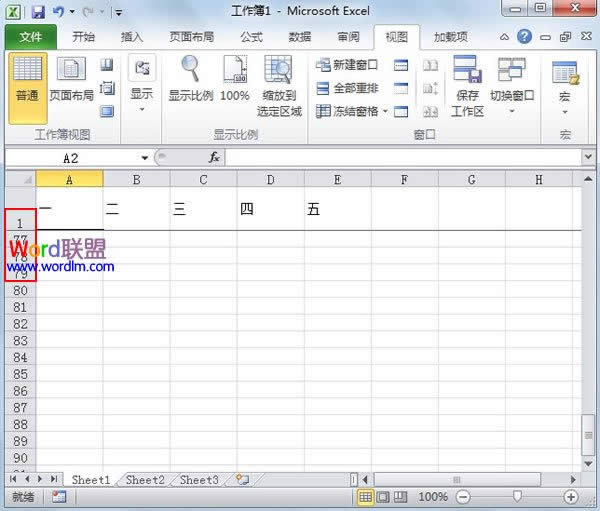Open the Name Box dropdown arrow
Image resolution: width=600 pixels, height=511 pixels.
tap(145, 158)
